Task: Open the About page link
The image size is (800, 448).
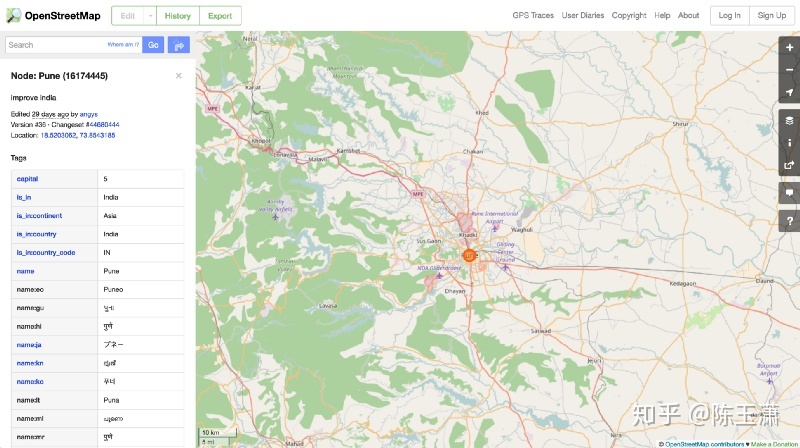Action: point(688,15)
